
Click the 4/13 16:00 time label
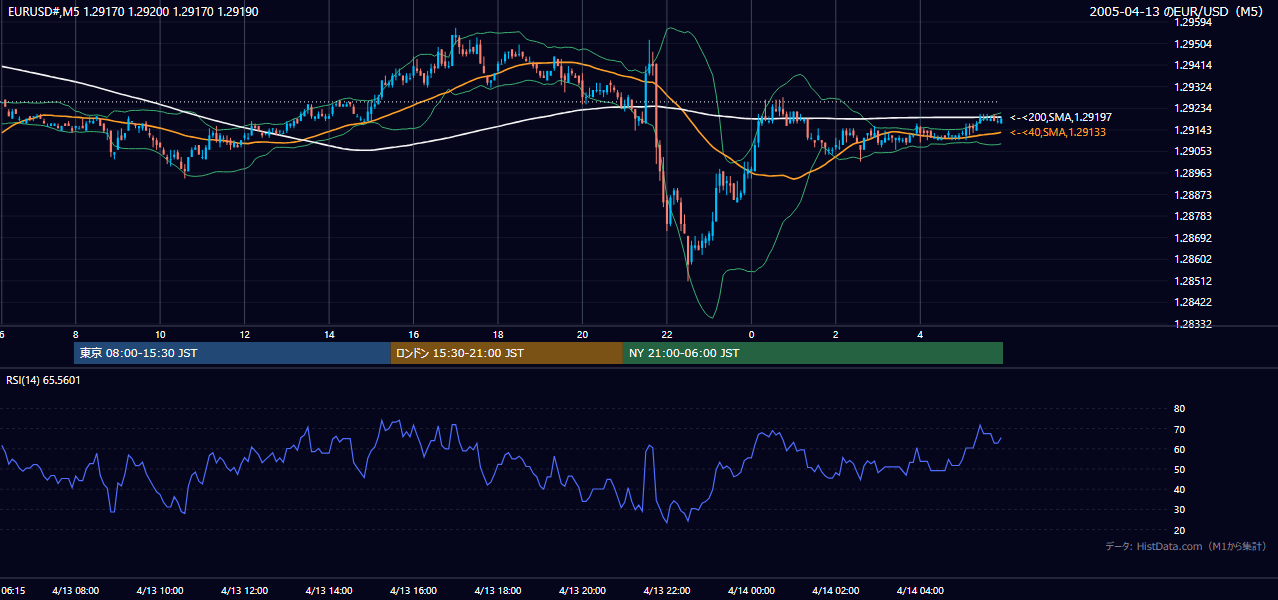[x=413, y=591]
